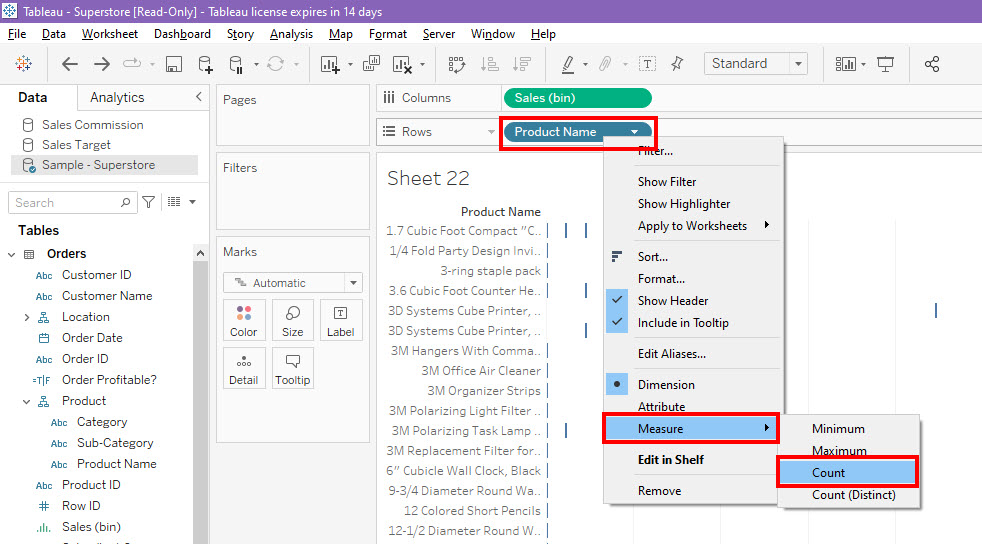Select the Sample - Superstore data source
Image resolution: width=982 pixels, height=544 pixels.
point(105,165)
